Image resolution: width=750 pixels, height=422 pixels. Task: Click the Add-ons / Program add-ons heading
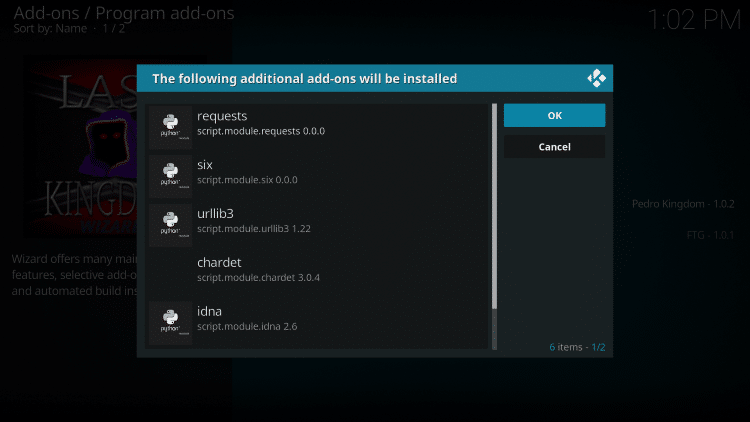point(124,12)
